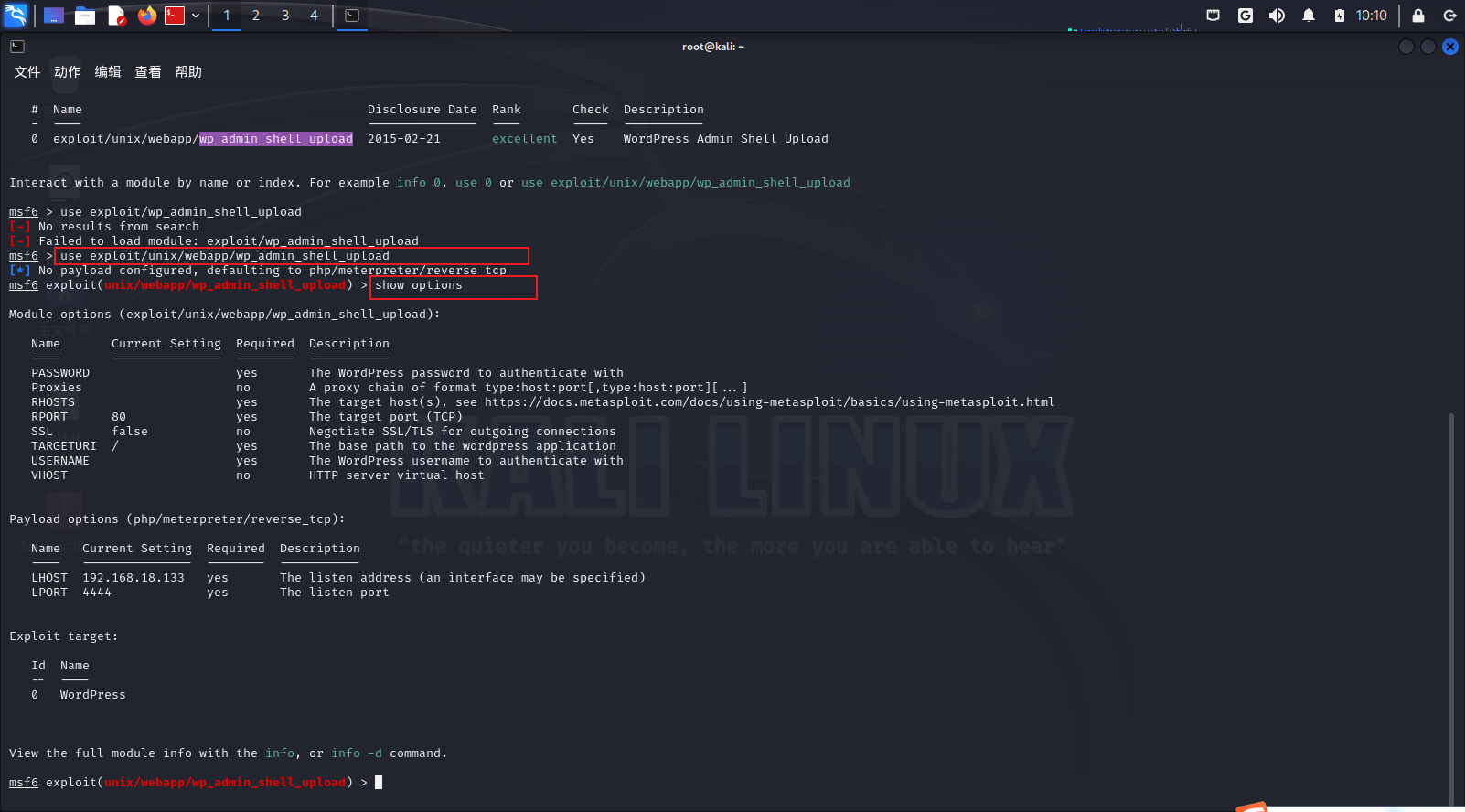Click the highlighted wp_admin_shell_upload search match

(x=276, y=139)
